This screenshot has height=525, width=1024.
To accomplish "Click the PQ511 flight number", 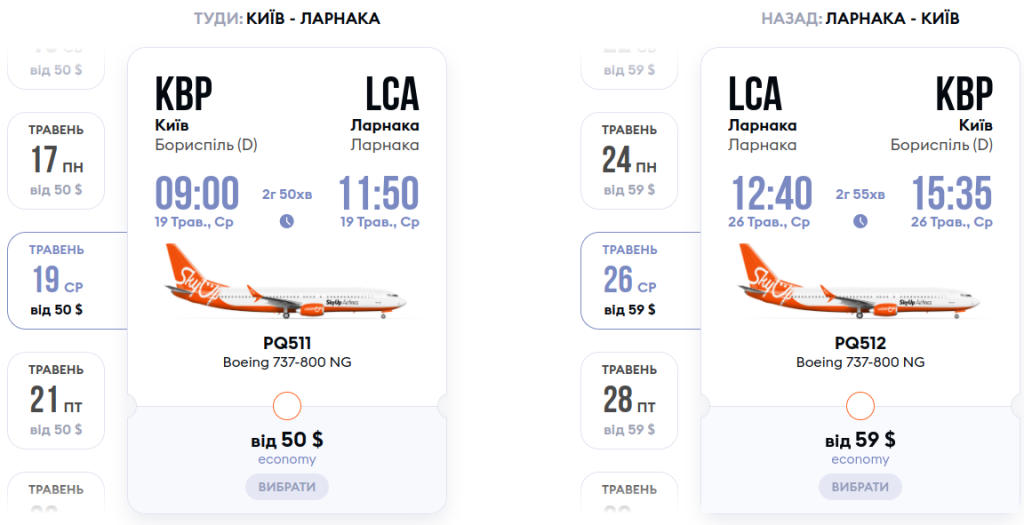I will [287, 343].
